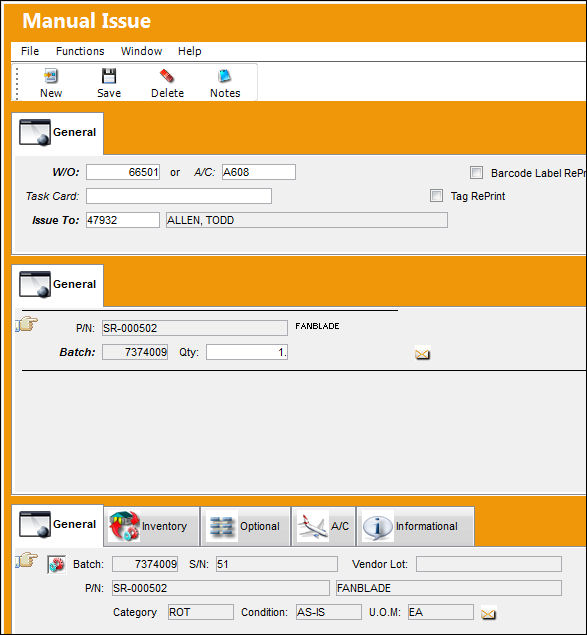Click the lower P/N field SR-000502
This screenshot has height=635, width=587.
(221, 588)
